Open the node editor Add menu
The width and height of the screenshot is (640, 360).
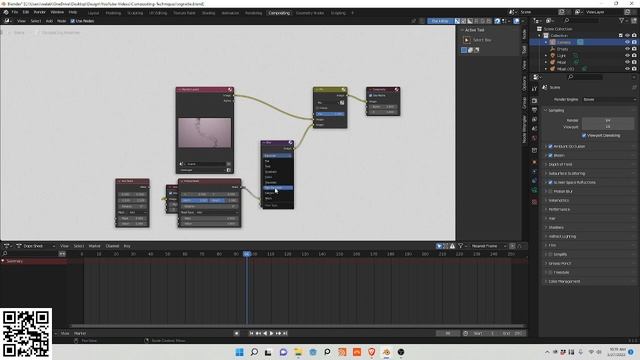click(x=49, y=21)
